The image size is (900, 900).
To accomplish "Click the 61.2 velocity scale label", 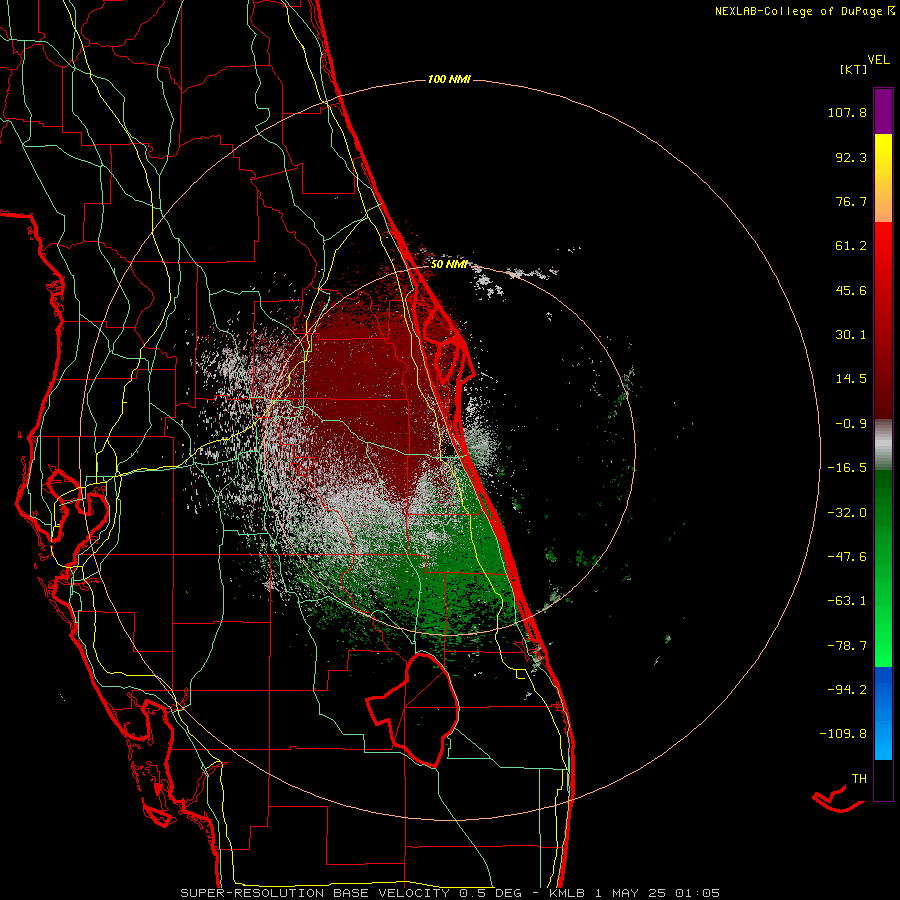I will [x=851, y=246].
